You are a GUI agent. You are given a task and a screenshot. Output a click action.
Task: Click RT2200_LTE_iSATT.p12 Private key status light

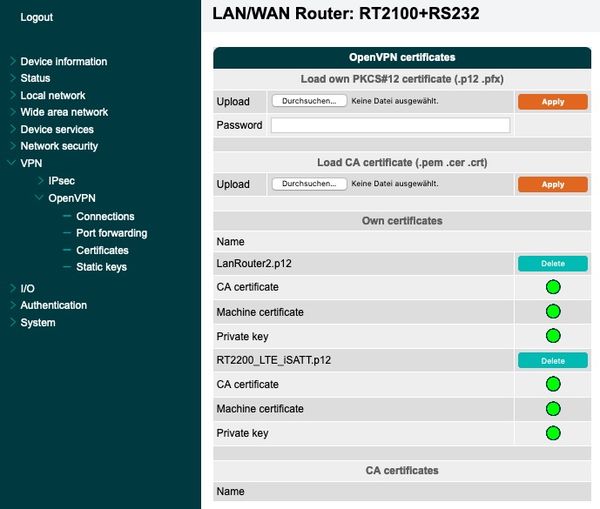[553, 433]
